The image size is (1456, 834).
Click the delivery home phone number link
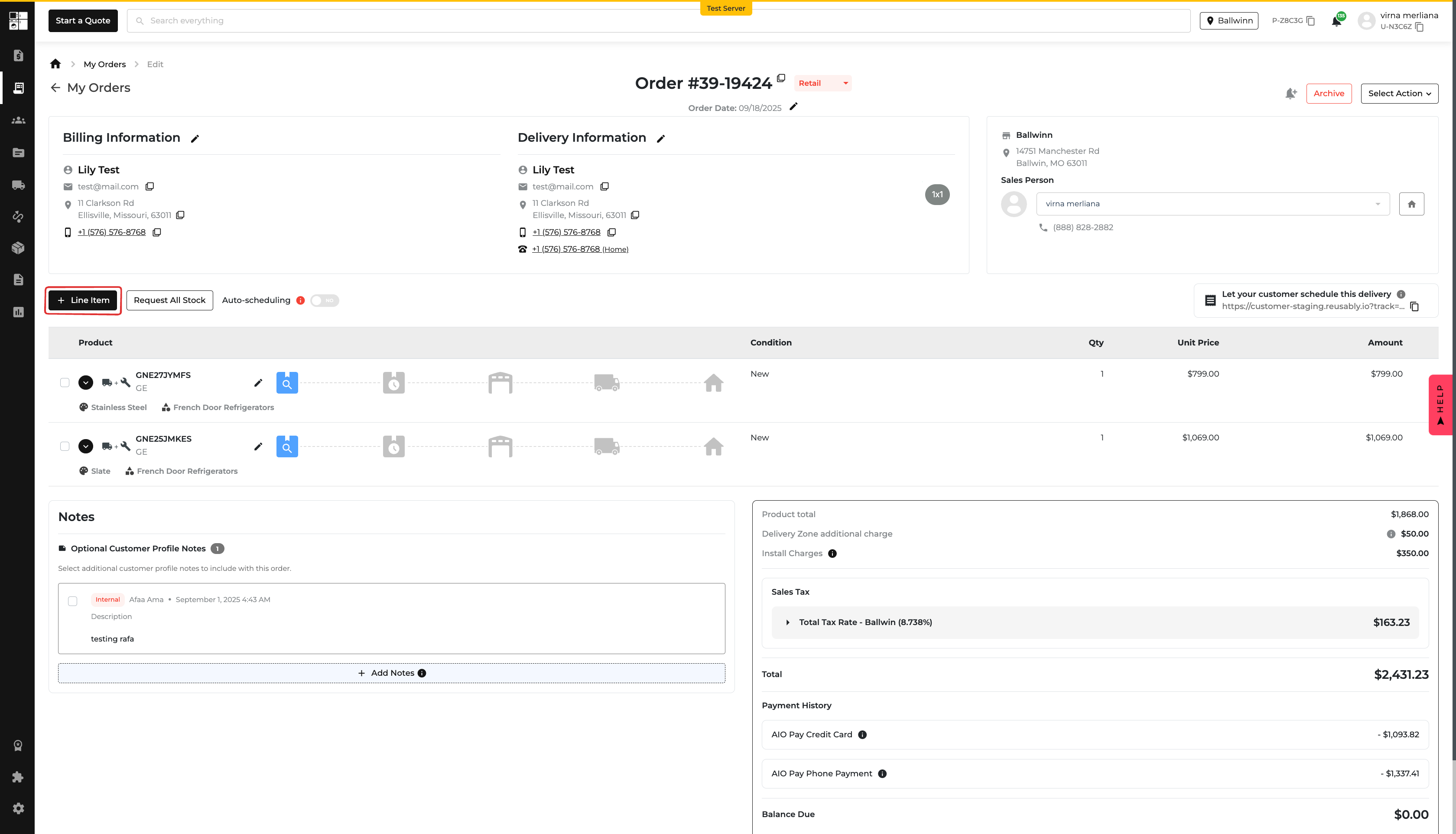point(580,249)
